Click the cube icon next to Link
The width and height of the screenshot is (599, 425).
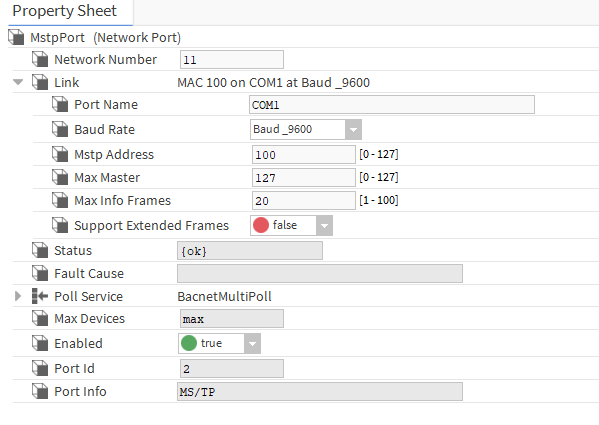[x=40, y=82]
